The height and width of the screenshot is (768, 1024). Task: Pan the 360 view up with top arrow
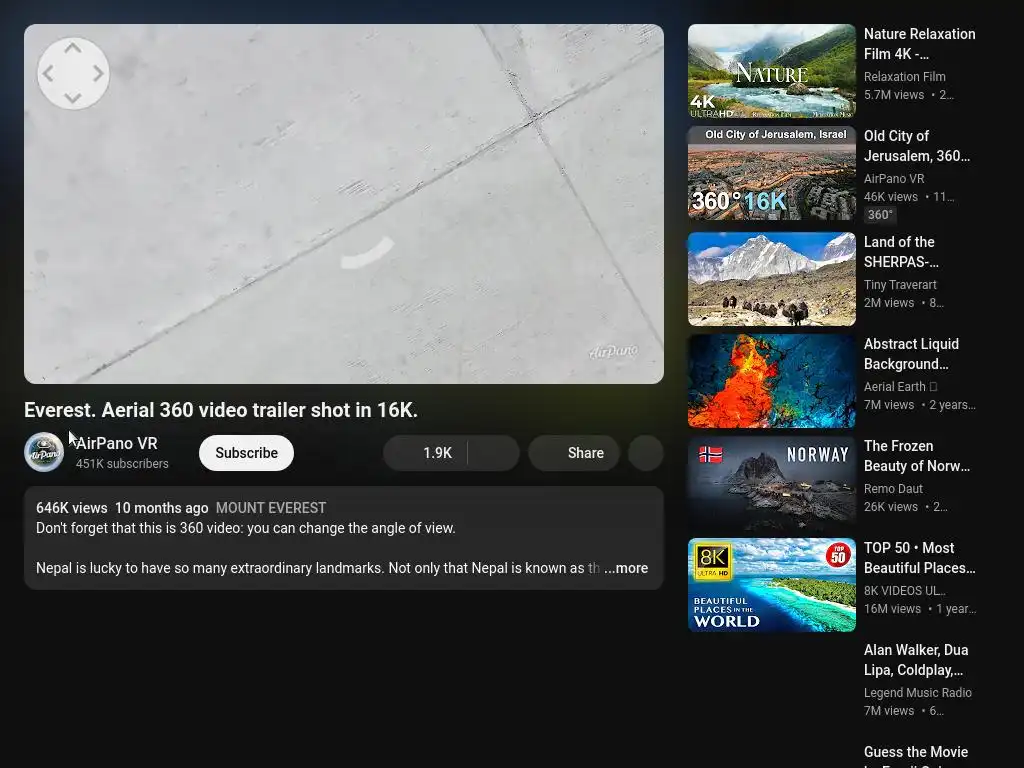tap(73, 48)
